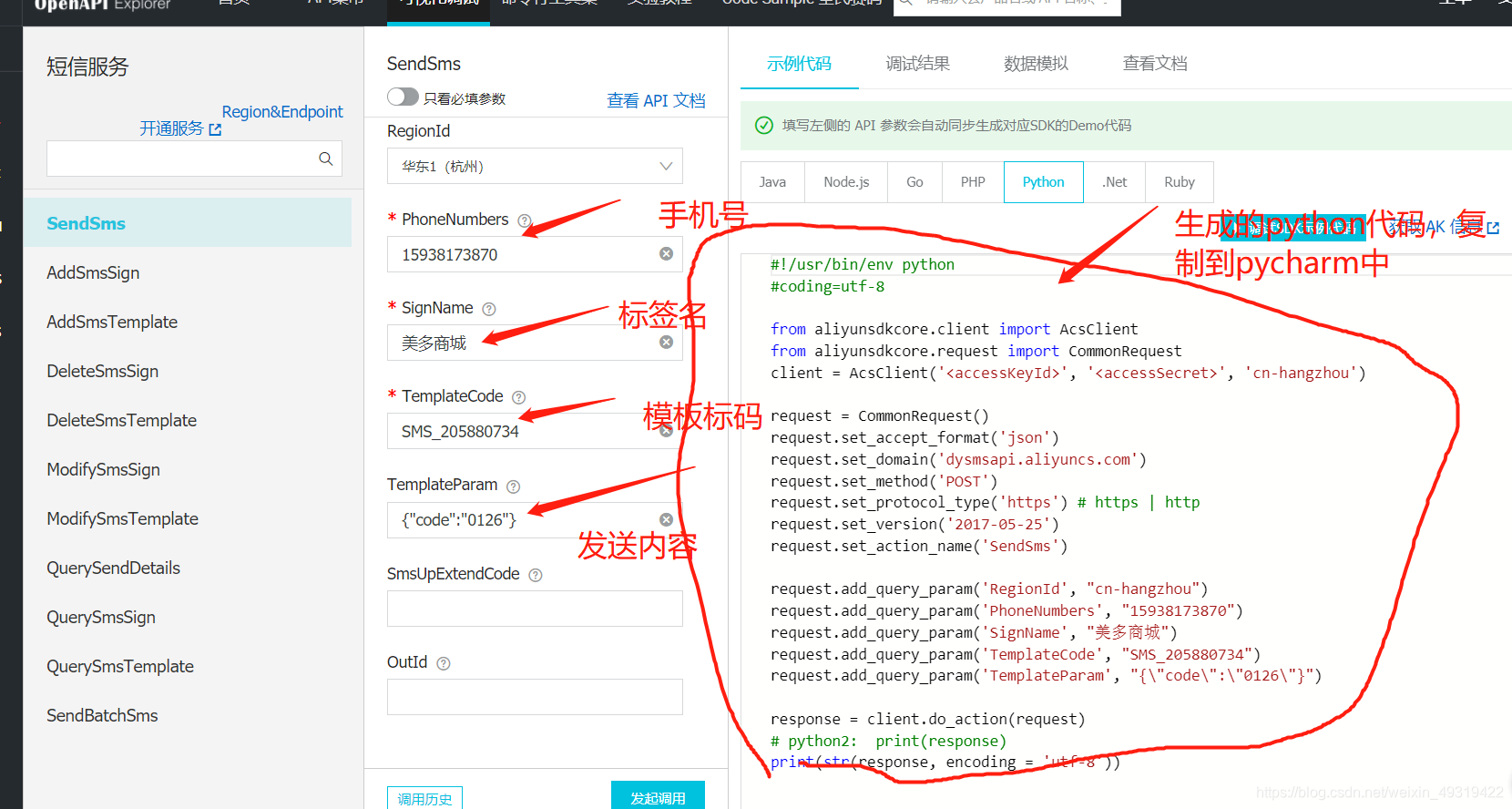This screenshot has height=809, width=1512.
Task: Click the search magnifier icon in sidebar
Action: click(325, 159)
